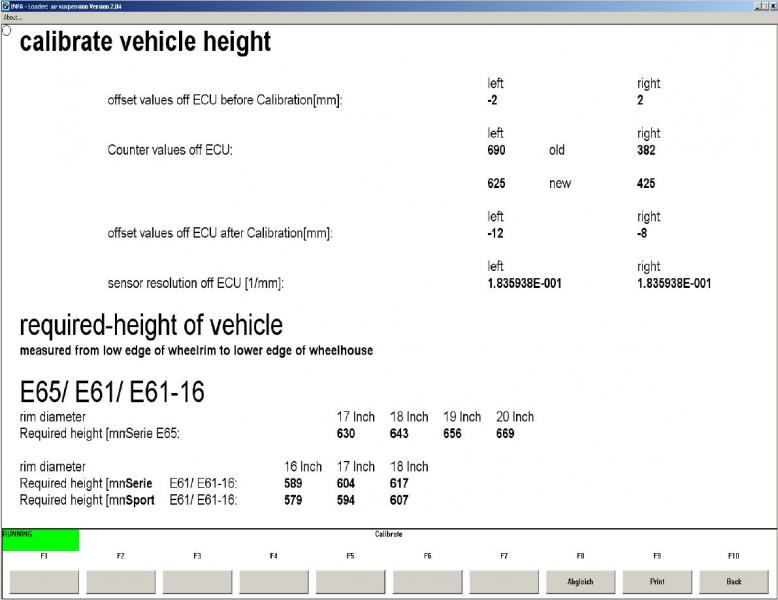Image resolution: width=778 pixels, height=600 pixels.
Task: Click the Calibrate label above function keys
Action: pyautogui.click(x=388, y=534)
